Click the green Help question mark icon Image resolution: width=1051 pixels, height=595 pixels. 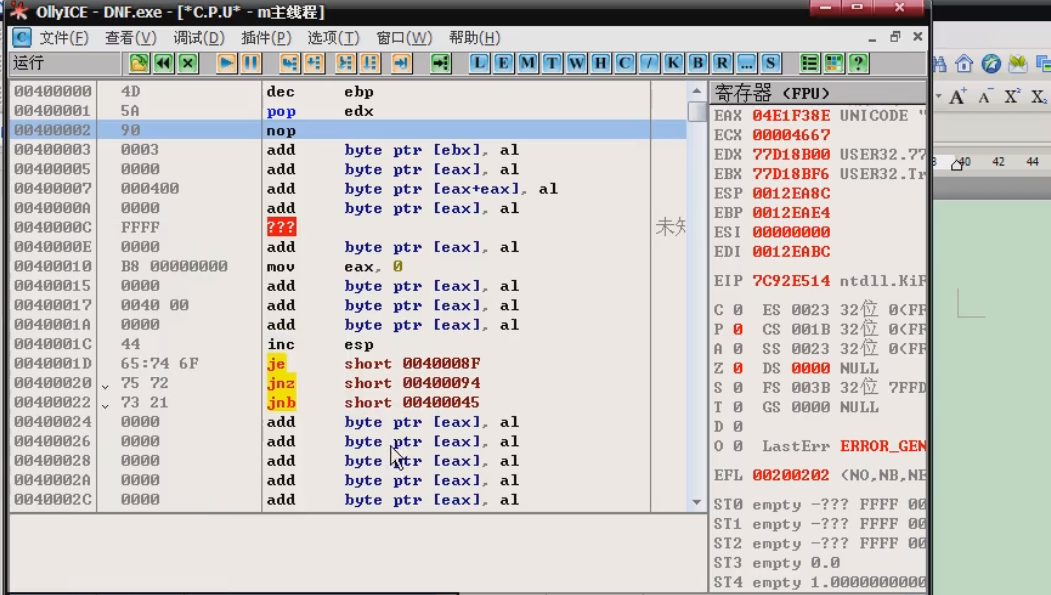(857, 63)
